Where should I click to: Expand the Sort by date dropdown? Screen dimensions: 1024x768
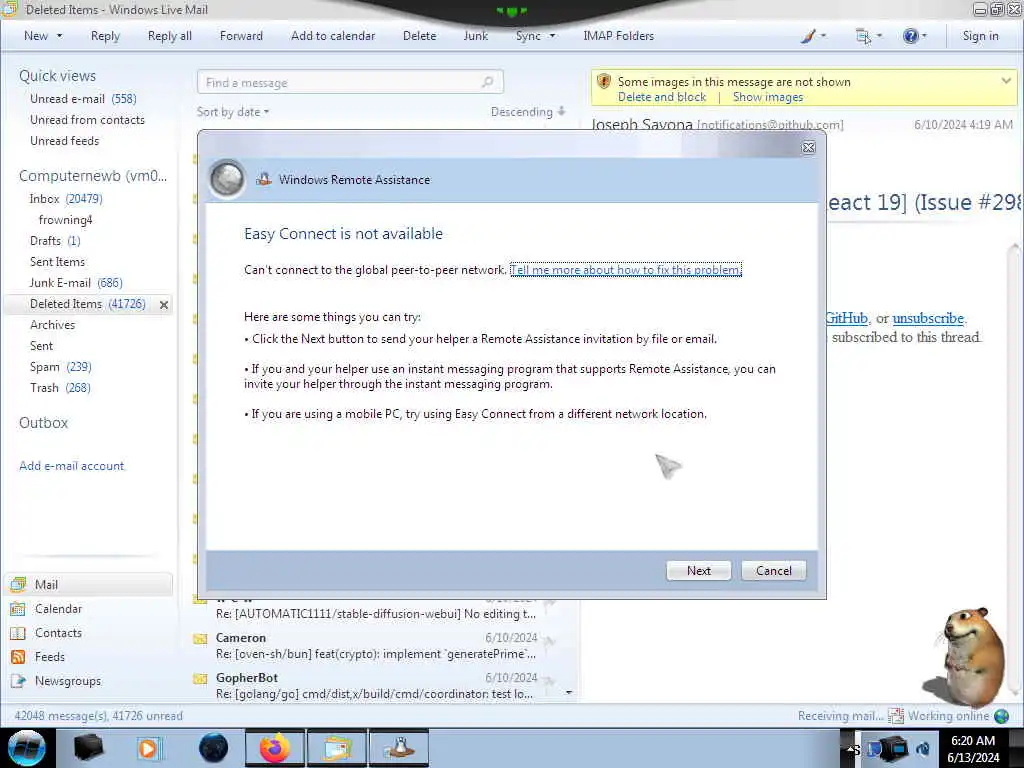[x=232, y=112]
